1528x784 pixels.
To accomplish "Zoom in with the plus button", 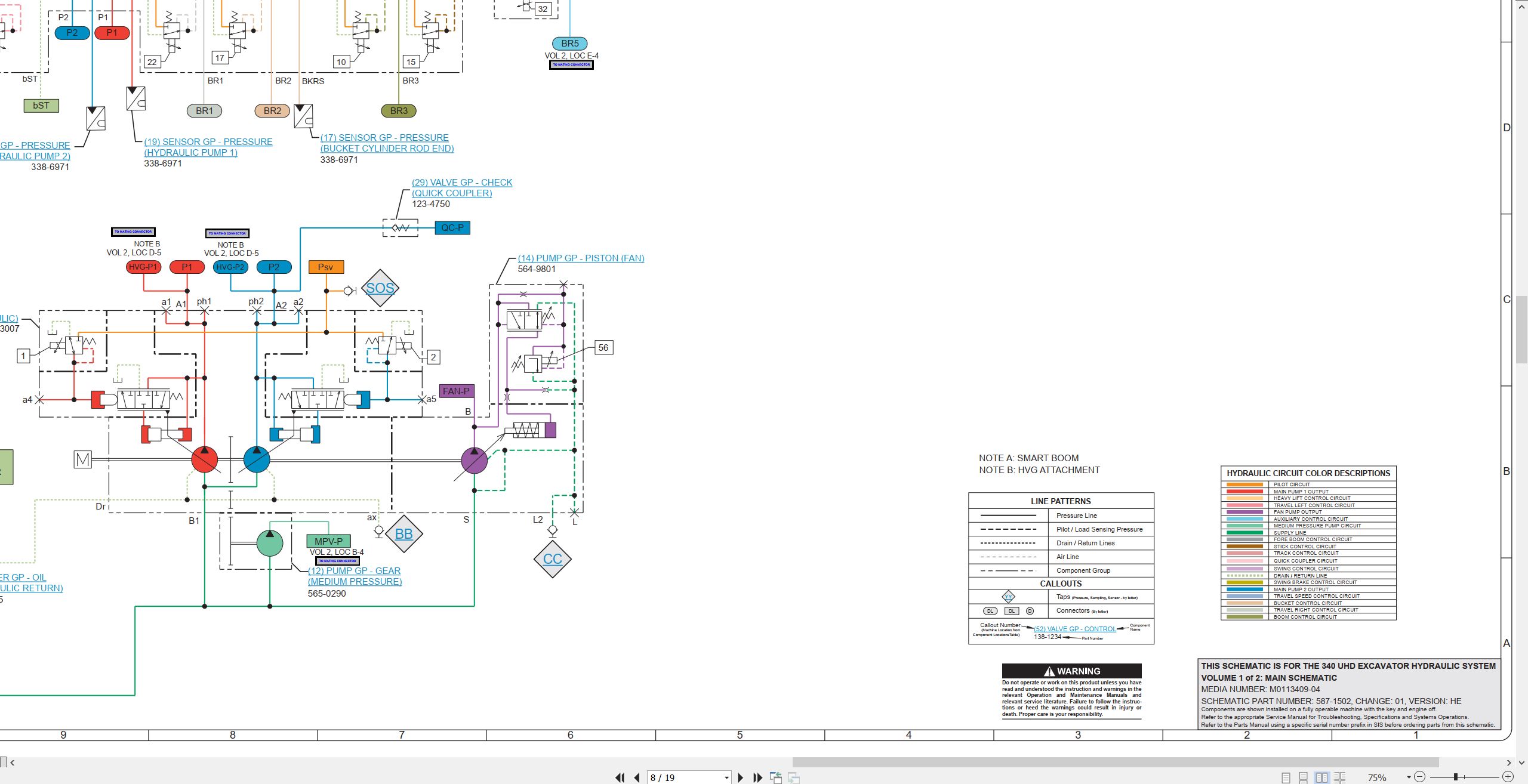I will click(x=1508, y=777).
